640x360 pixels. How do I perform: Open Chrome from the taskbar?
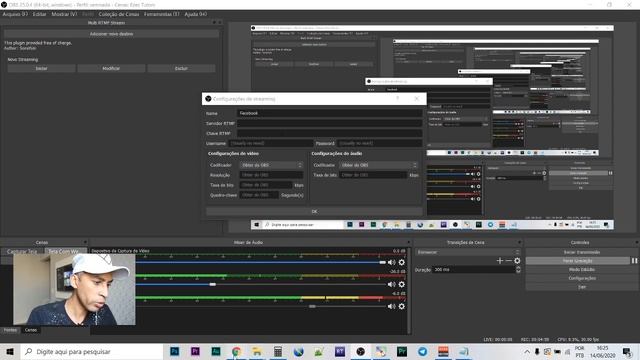tap(236, 351)
